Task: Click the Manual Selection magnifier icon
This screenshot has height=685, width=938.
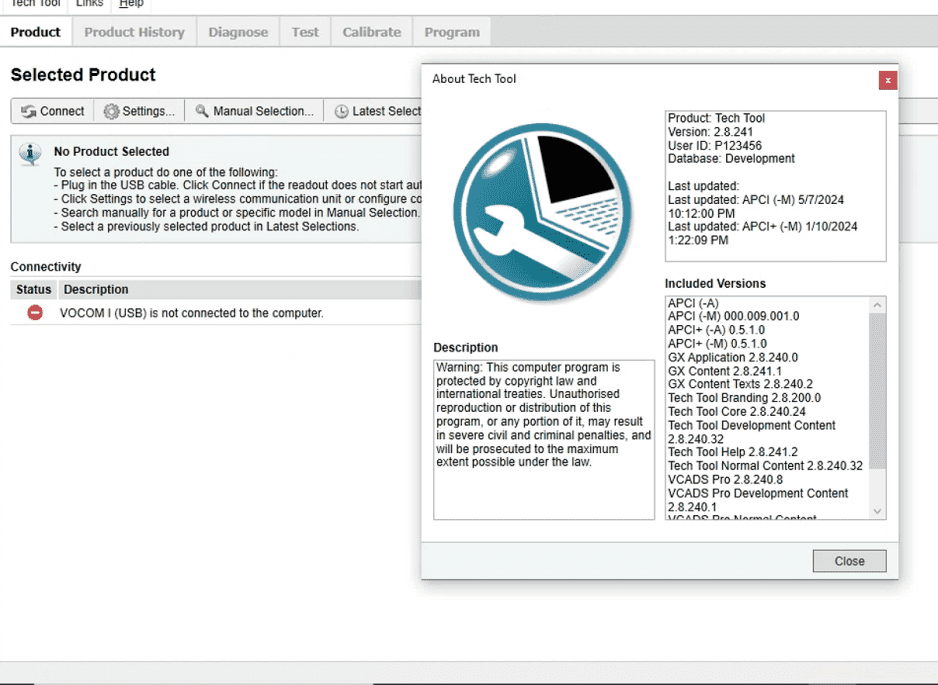Action: (x=202, y=111)
